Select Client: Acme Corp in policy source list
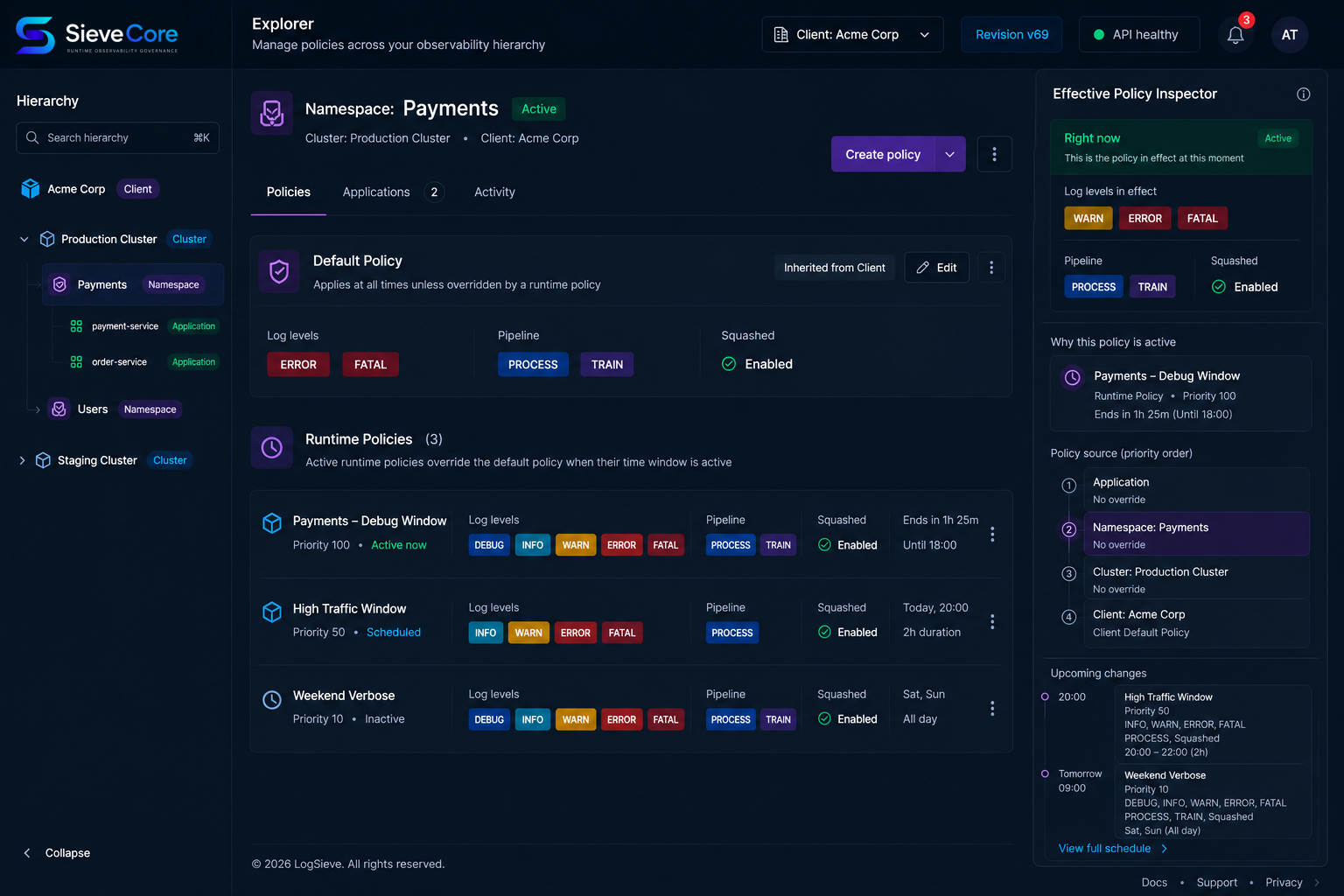 coord(1196,623)
